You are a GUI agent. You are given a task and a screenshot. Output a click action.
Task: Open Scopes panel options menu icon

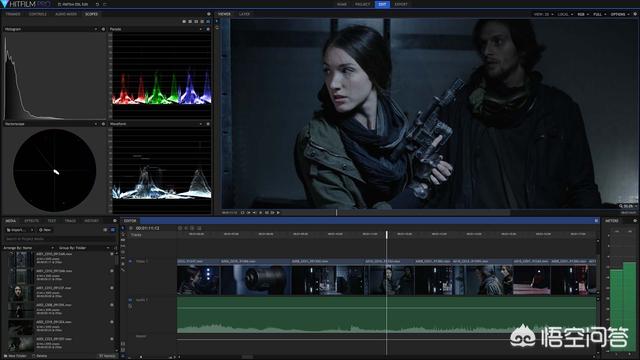coord(209,14)
